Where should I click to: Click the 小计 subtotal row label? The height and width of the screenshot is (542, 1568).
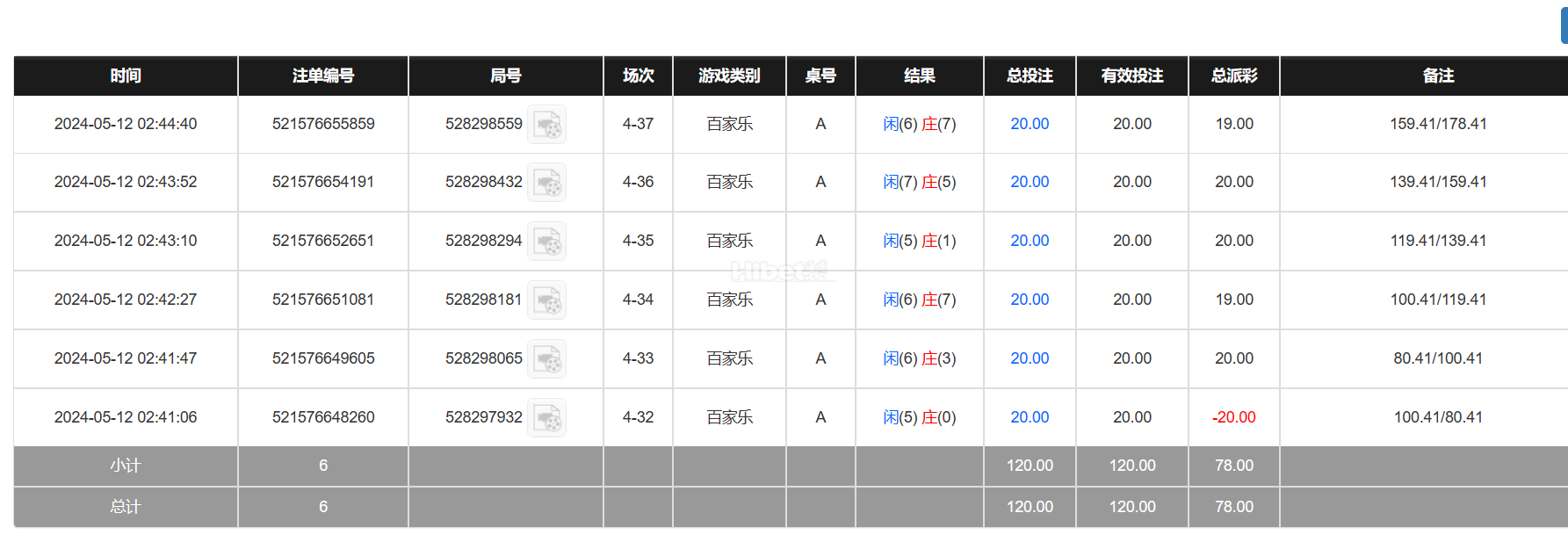tap(126, 466)
